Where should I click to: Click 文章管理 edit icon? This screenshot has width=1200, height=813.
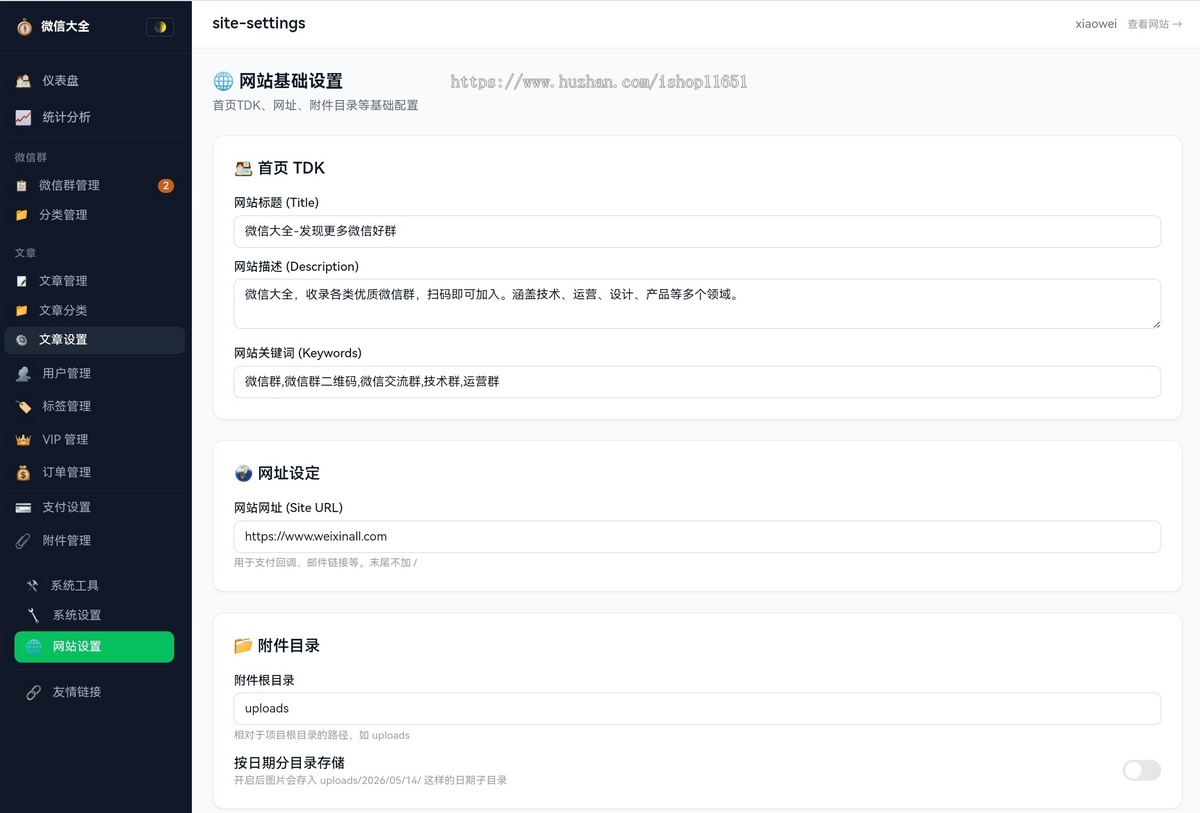coord(21,281)
